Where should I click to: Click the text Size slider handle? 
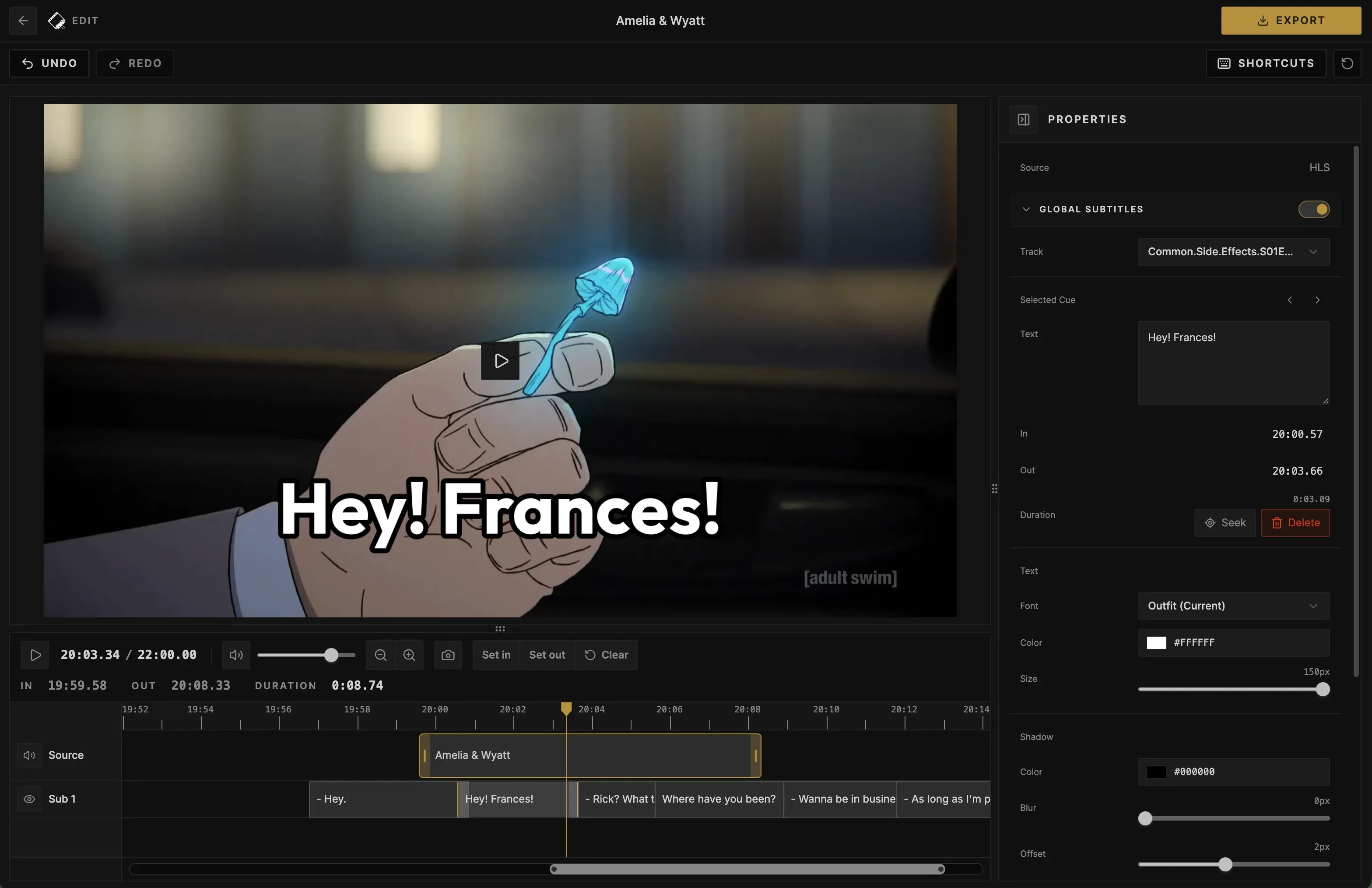tap(1323, 689)
